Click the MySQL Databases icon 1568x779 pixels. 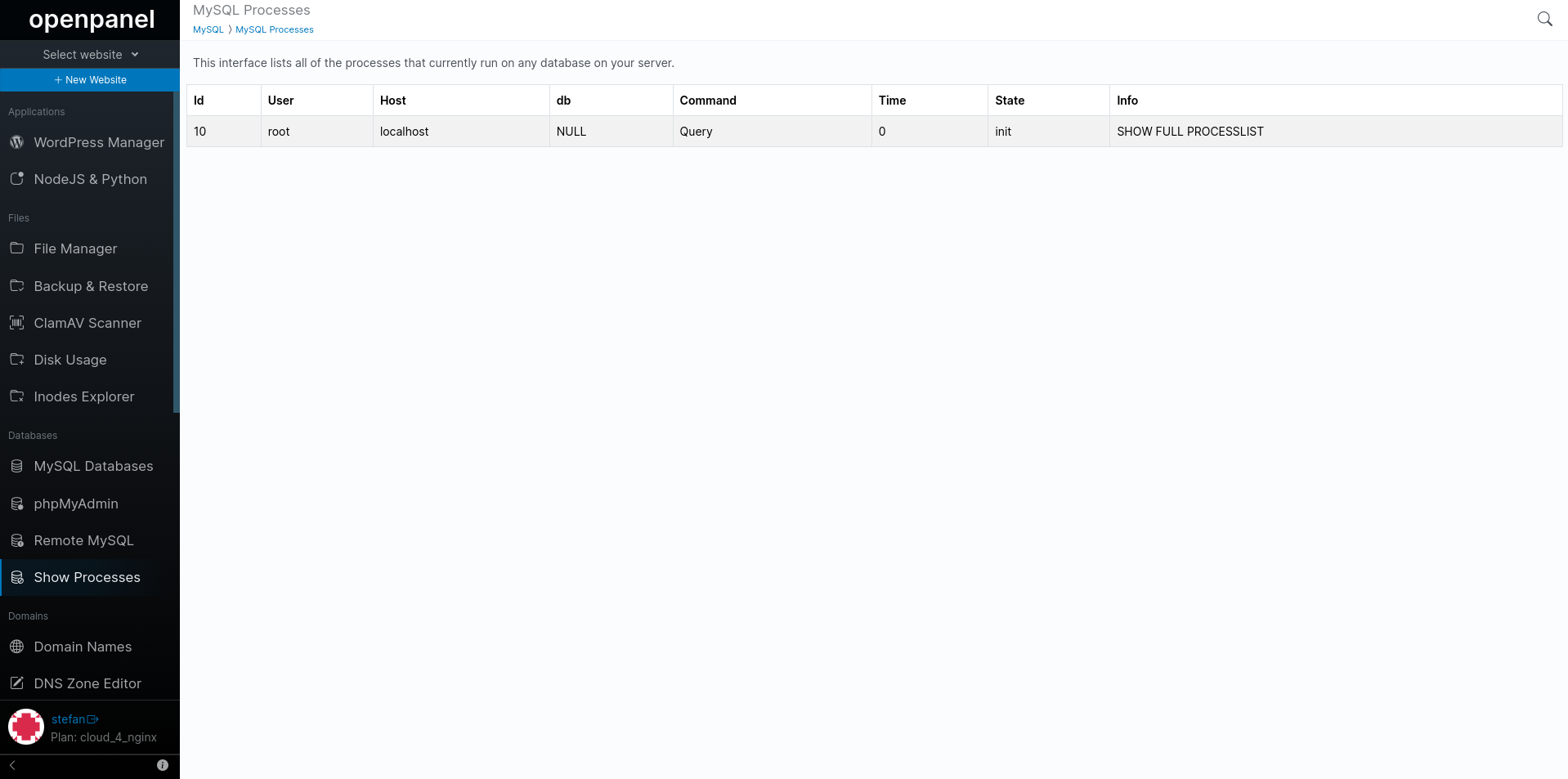pyautogui.click(x=16, y=466)
